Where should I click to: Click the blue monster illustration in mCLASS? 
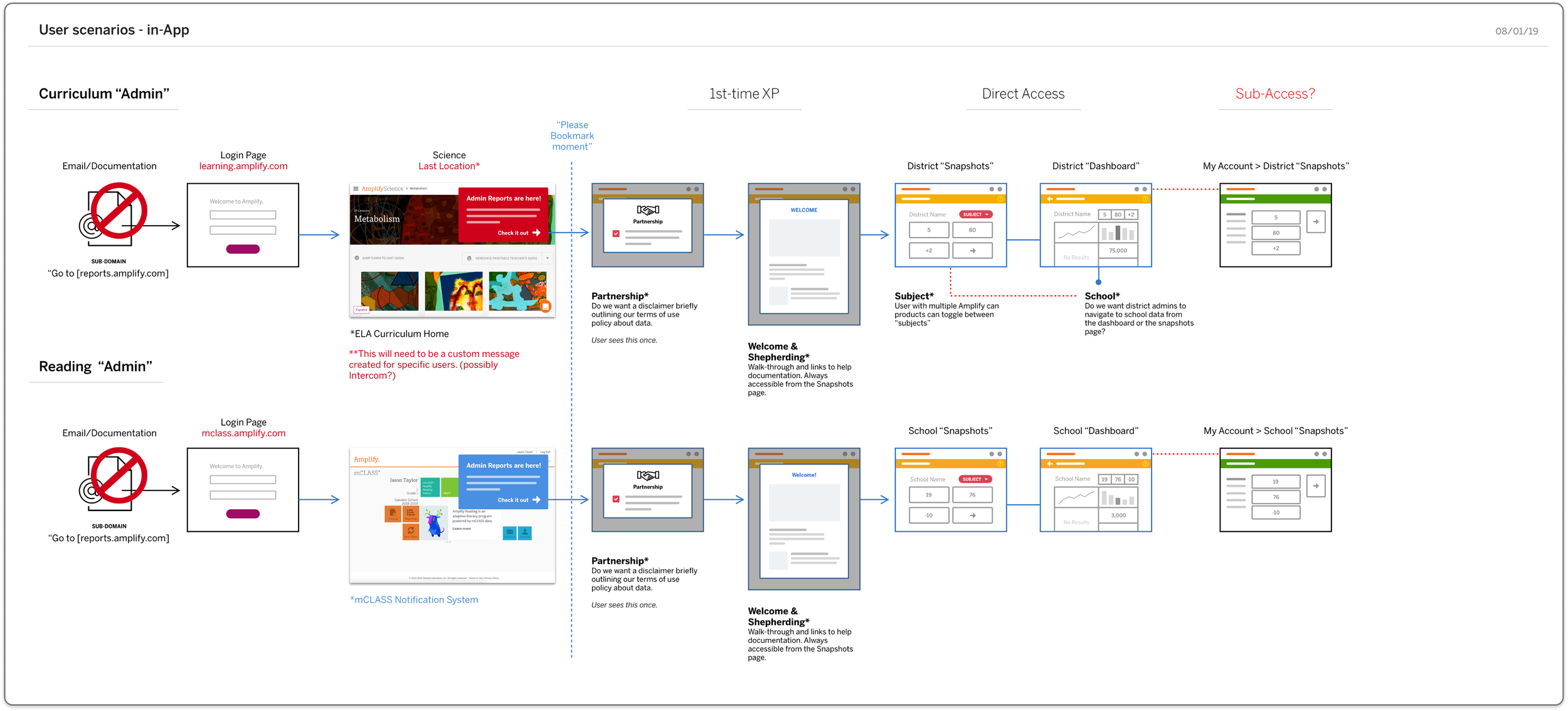434,524
